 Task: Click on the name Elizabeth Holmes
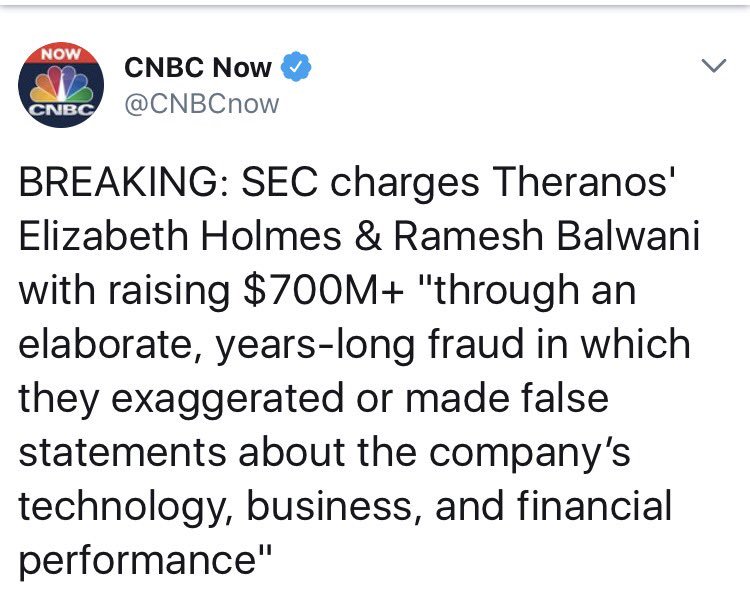click(180, 236)
